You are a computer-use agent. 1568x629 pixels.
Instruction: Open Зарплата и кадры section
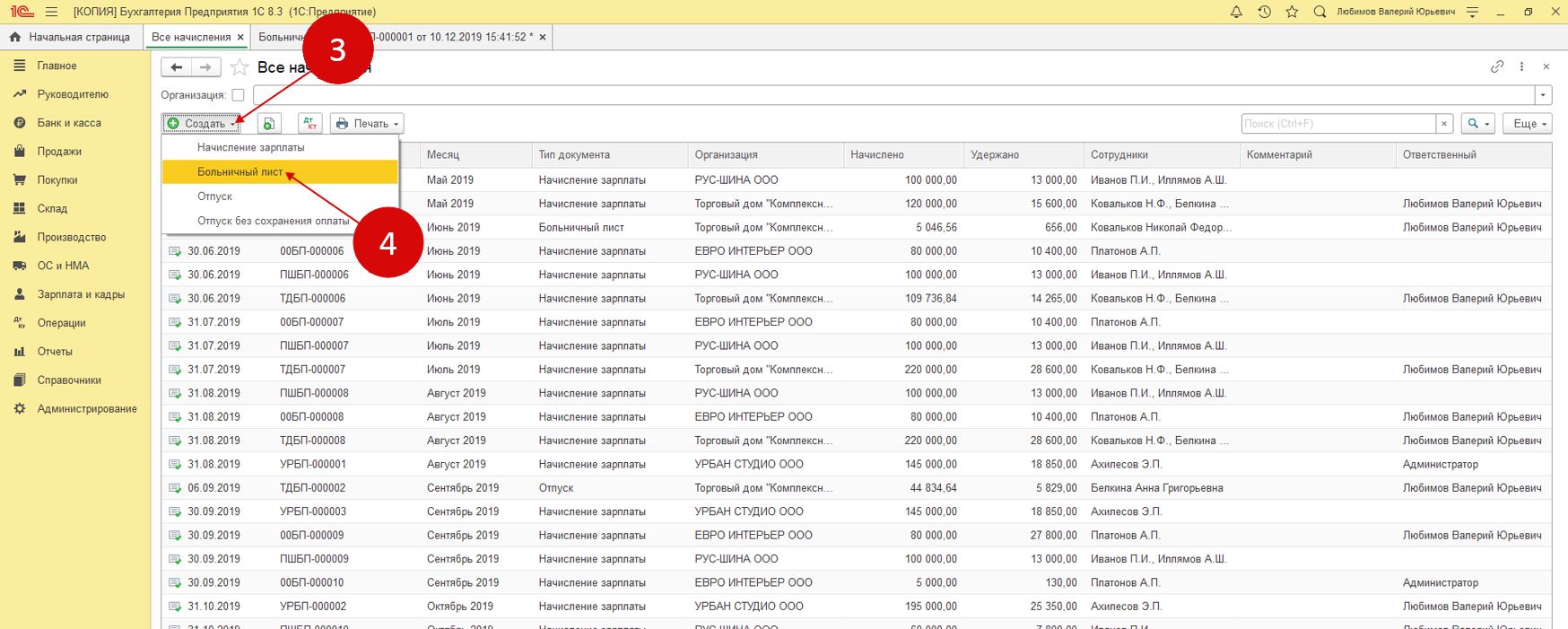(81, 294)
